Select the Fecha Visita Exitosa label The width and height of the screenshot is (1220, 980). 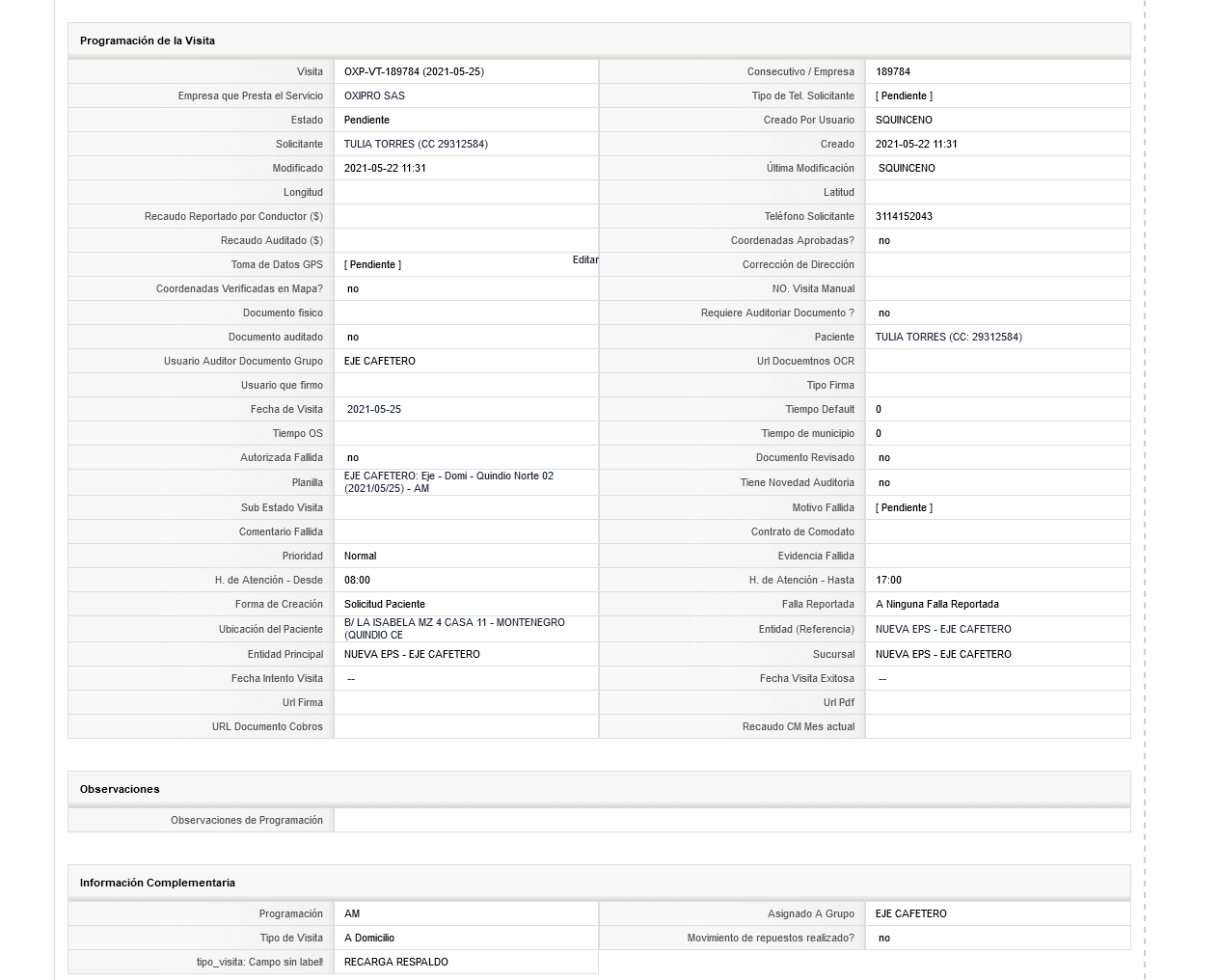[x=807, y=678]
